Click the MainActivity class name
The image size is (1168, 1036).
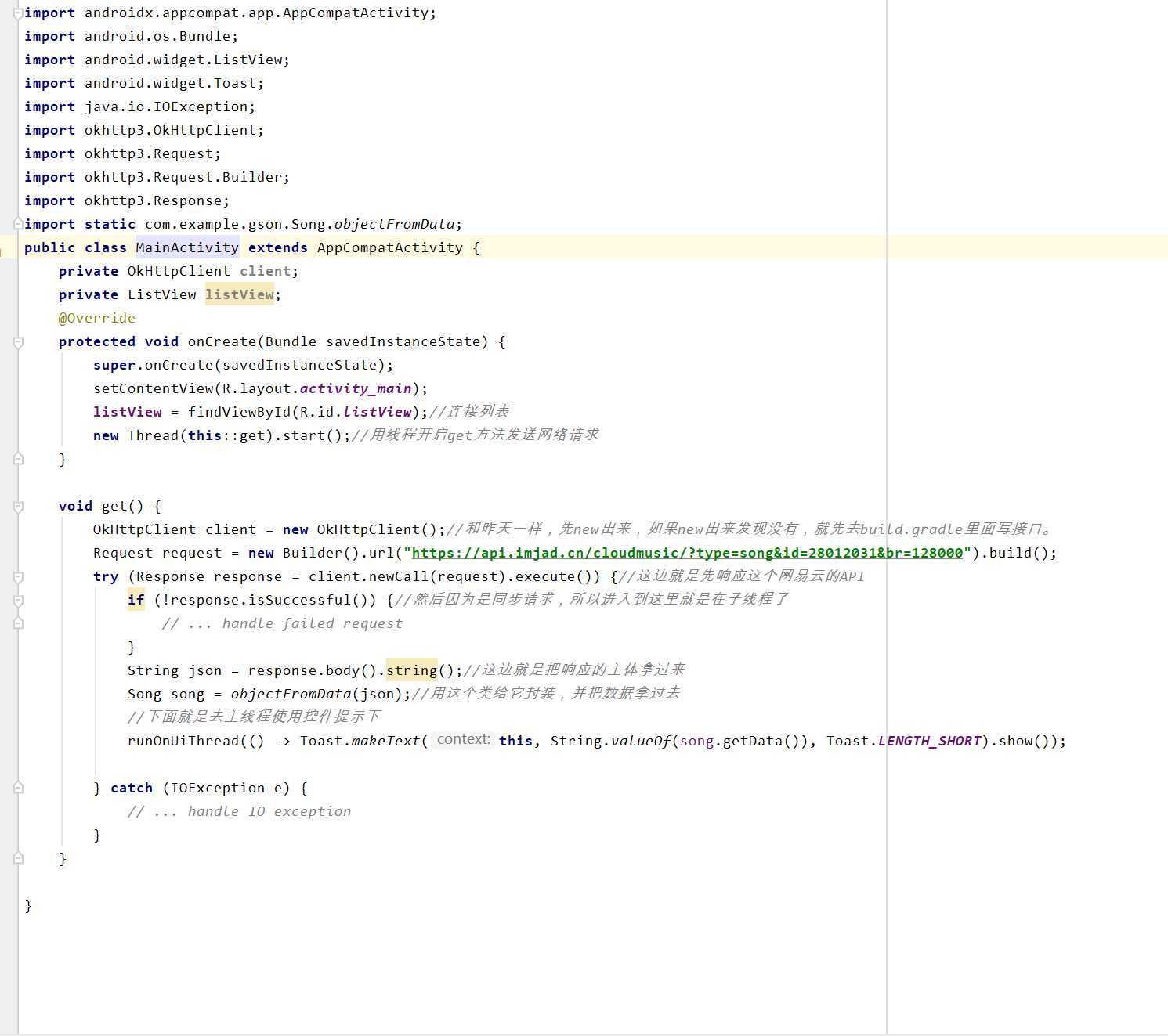[187, 247]
